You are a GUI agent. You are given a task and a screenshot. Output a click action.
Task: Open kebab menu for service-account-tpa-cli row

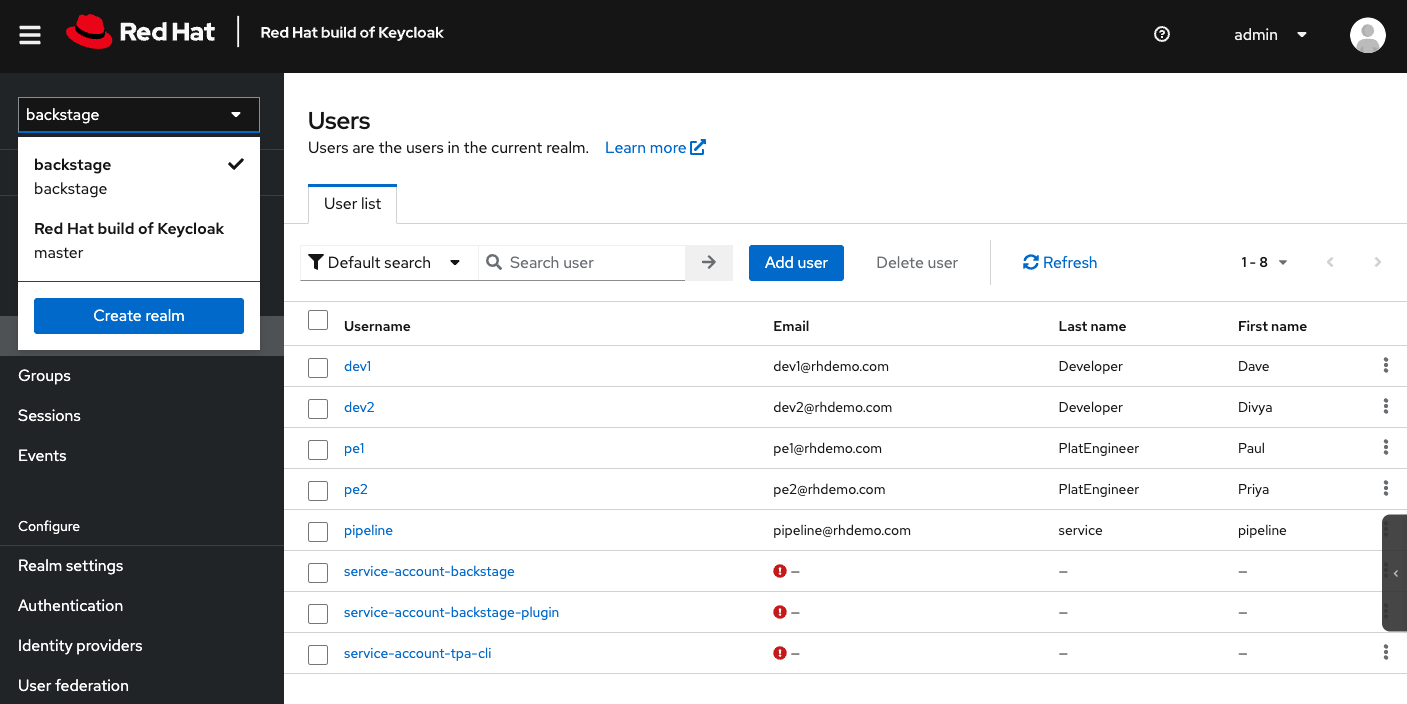(1385, 652)
